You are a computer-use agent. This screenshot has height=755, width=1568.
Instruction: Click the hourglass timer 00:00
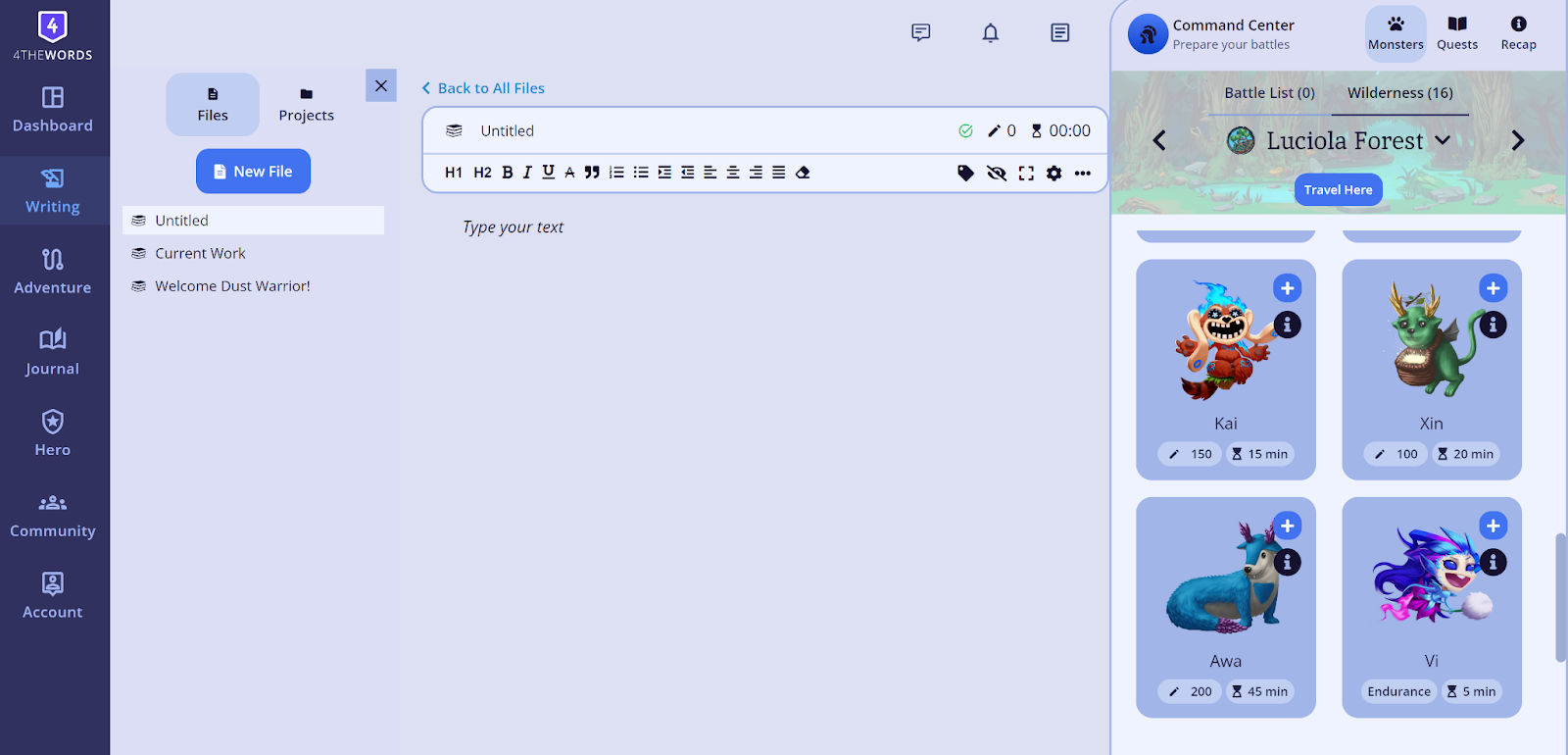1060,130
